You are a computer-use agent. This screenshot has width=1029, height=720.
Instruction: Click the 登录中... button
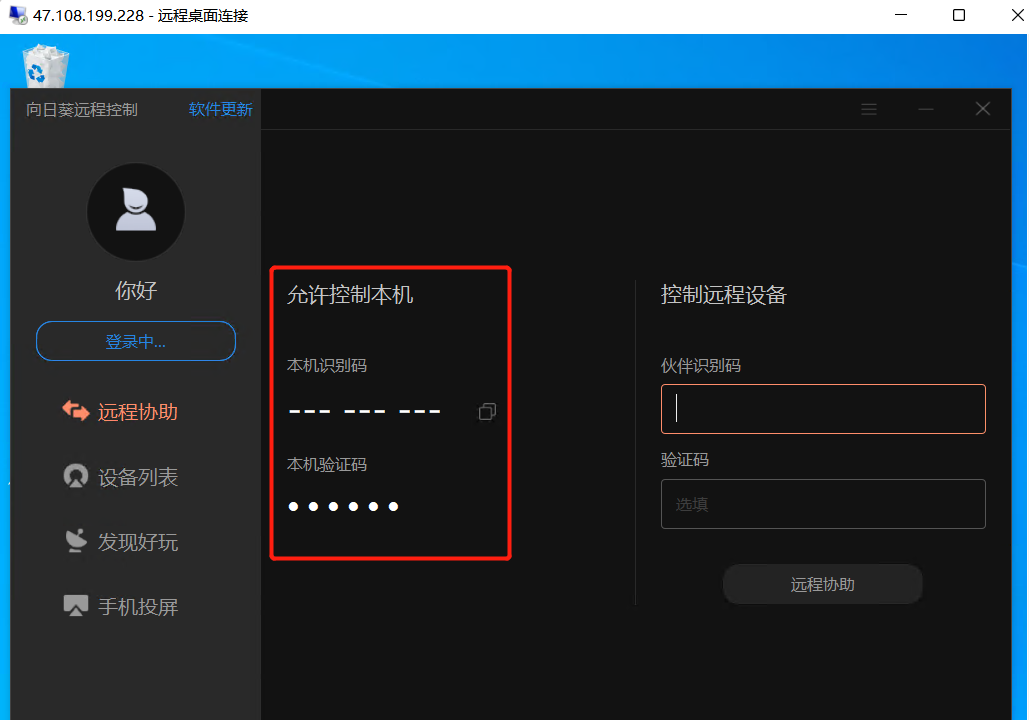136,341
